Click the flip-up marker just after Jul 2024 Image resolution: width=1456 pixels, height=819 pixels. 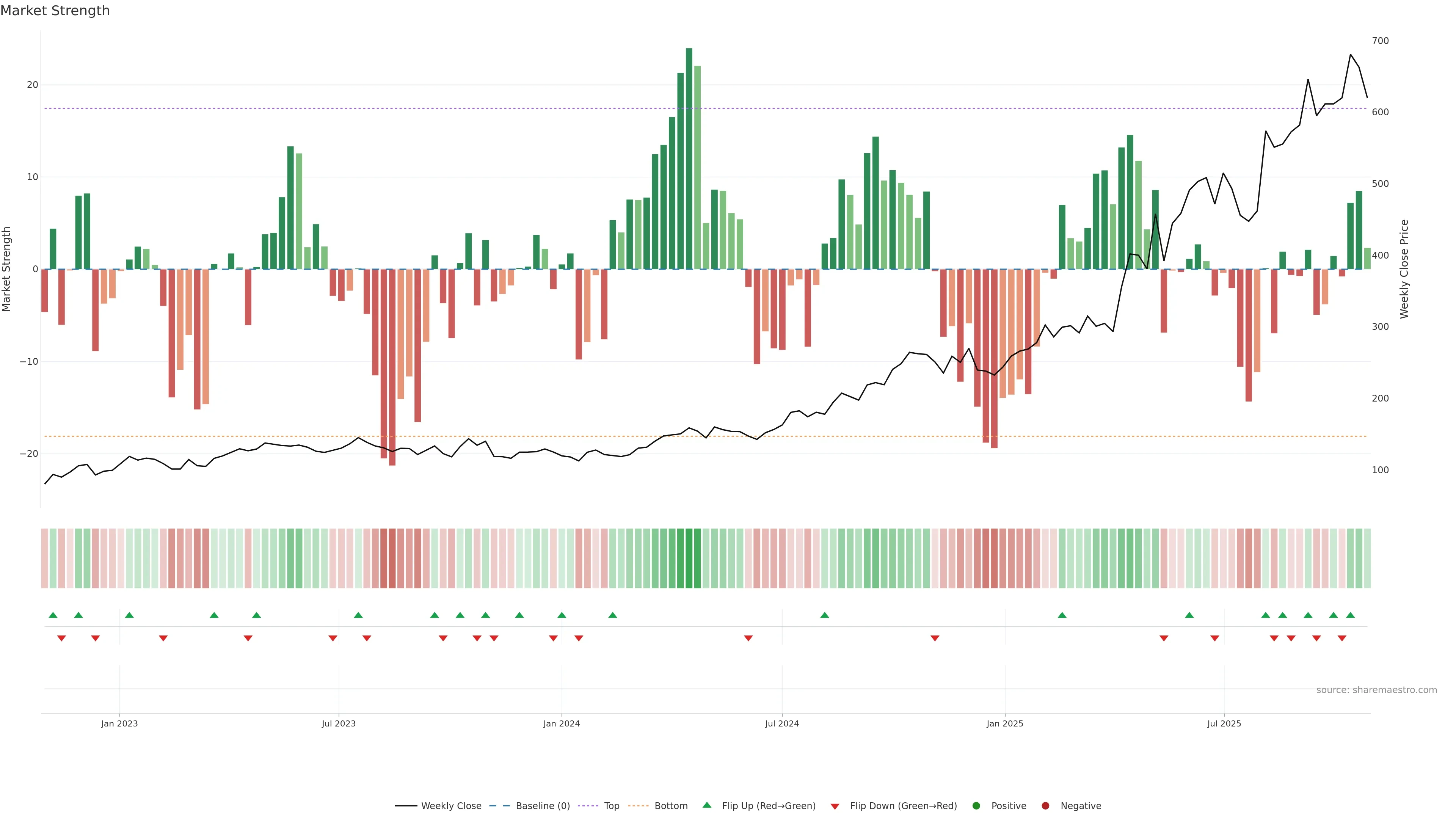tap(825, 615)
